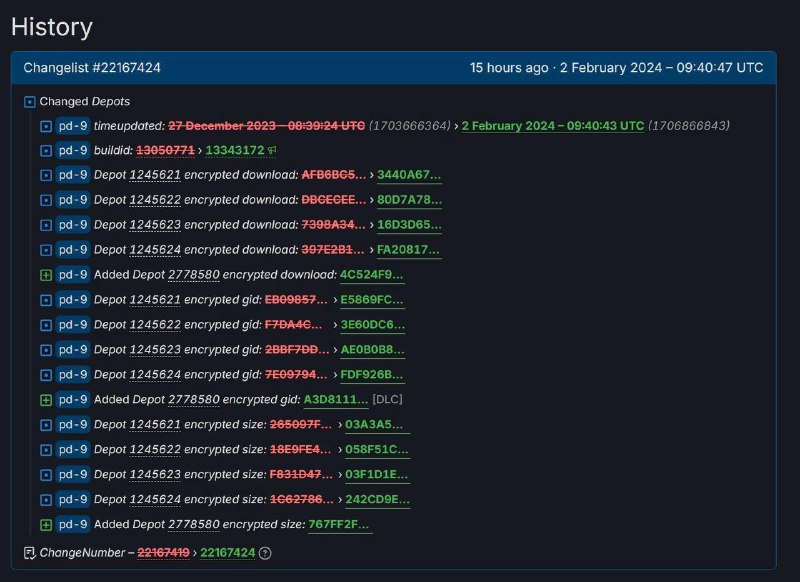Click the small icon after buildid 13343172
This screenshot has height=582, width=800.
(272, 151)
